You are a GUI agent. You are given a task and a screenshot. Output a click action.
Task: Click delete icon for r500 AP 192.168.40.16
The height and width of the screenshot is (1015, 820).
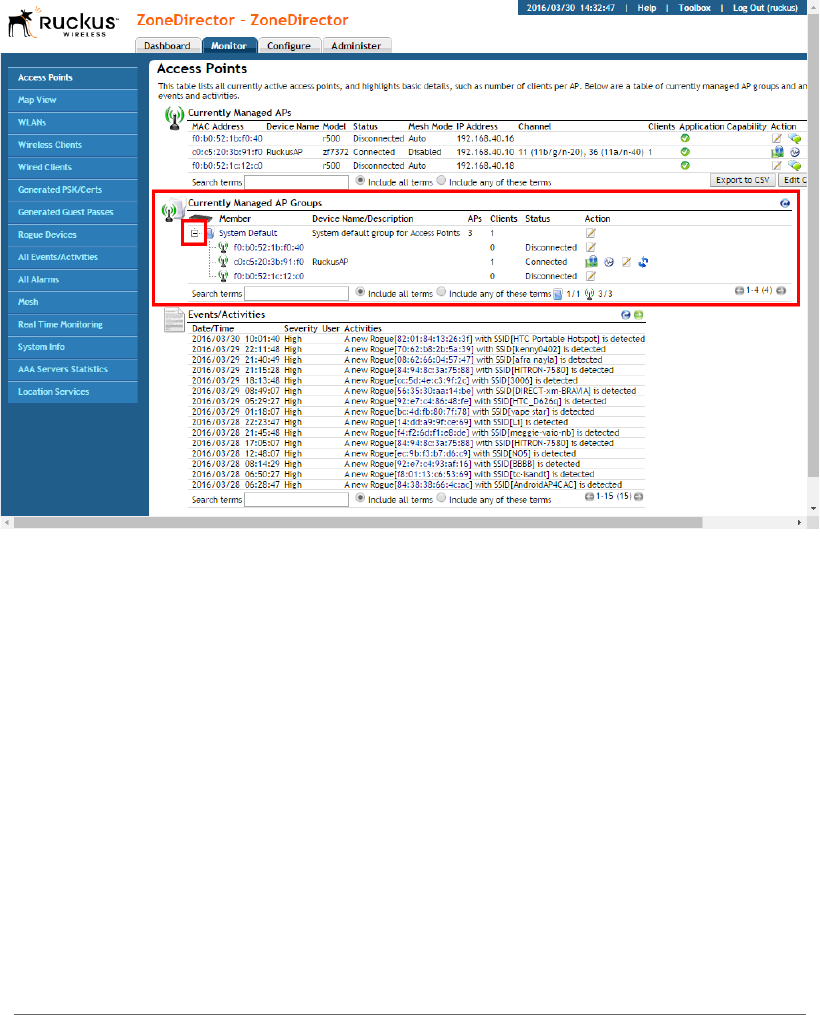coord(795,139)
